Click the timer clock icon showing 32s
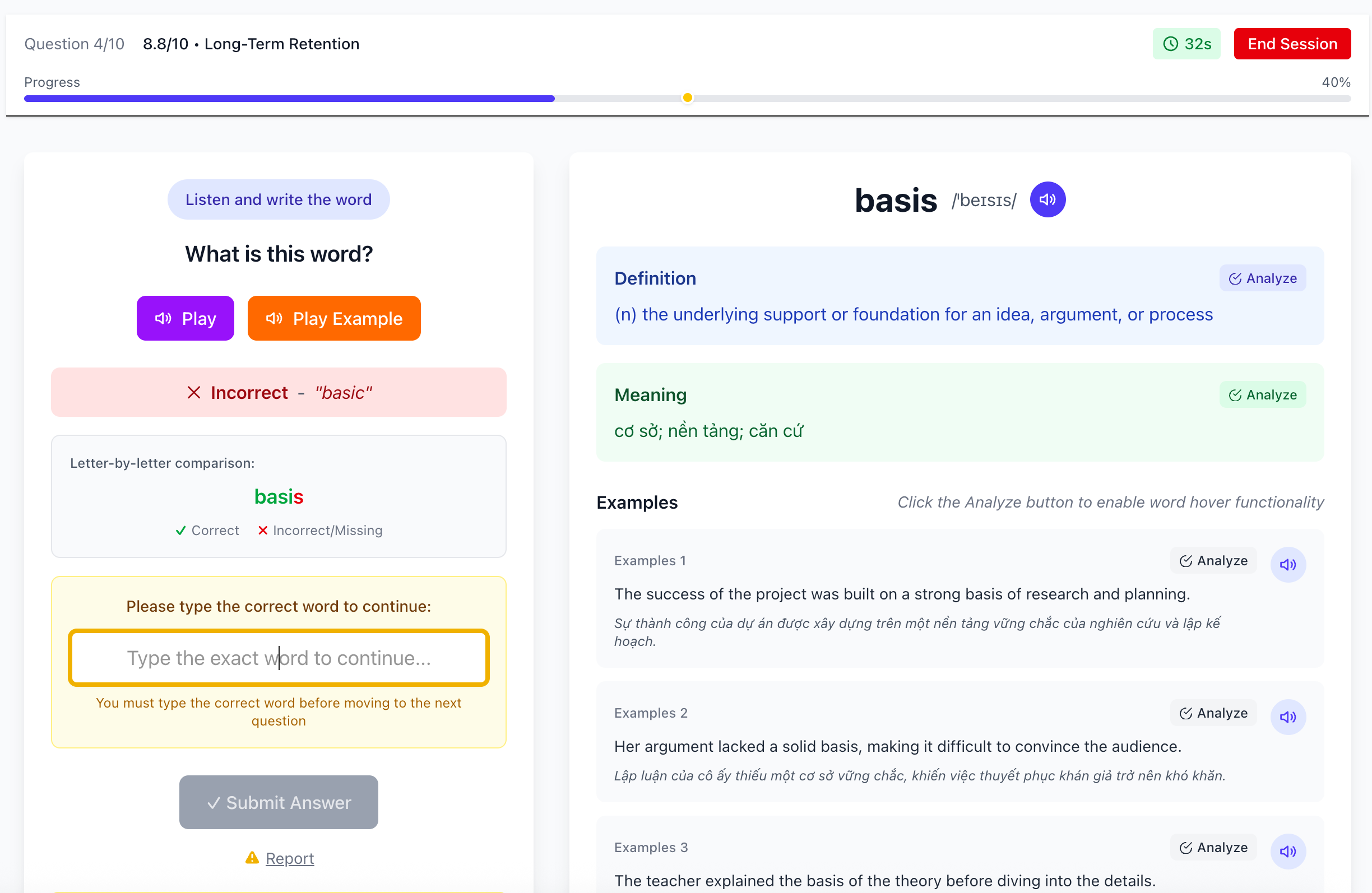The image size is (1372, 893). tap(1170, 44)
